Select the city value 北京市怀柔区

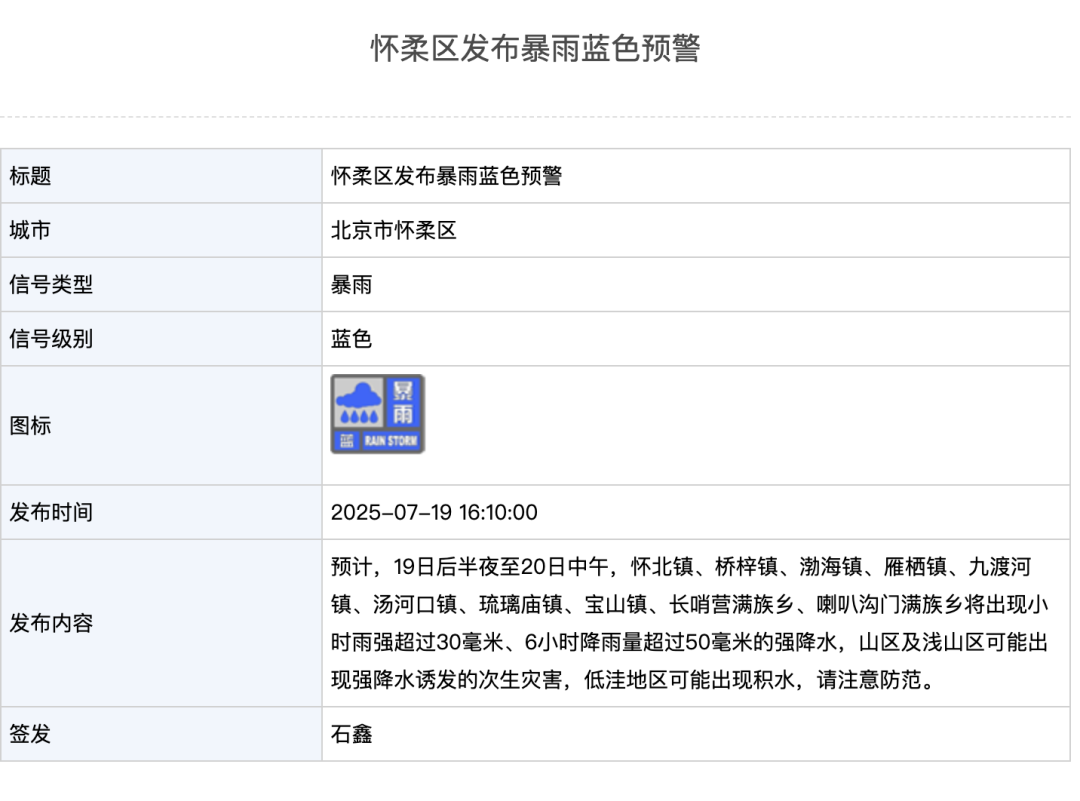click(394, 230)
